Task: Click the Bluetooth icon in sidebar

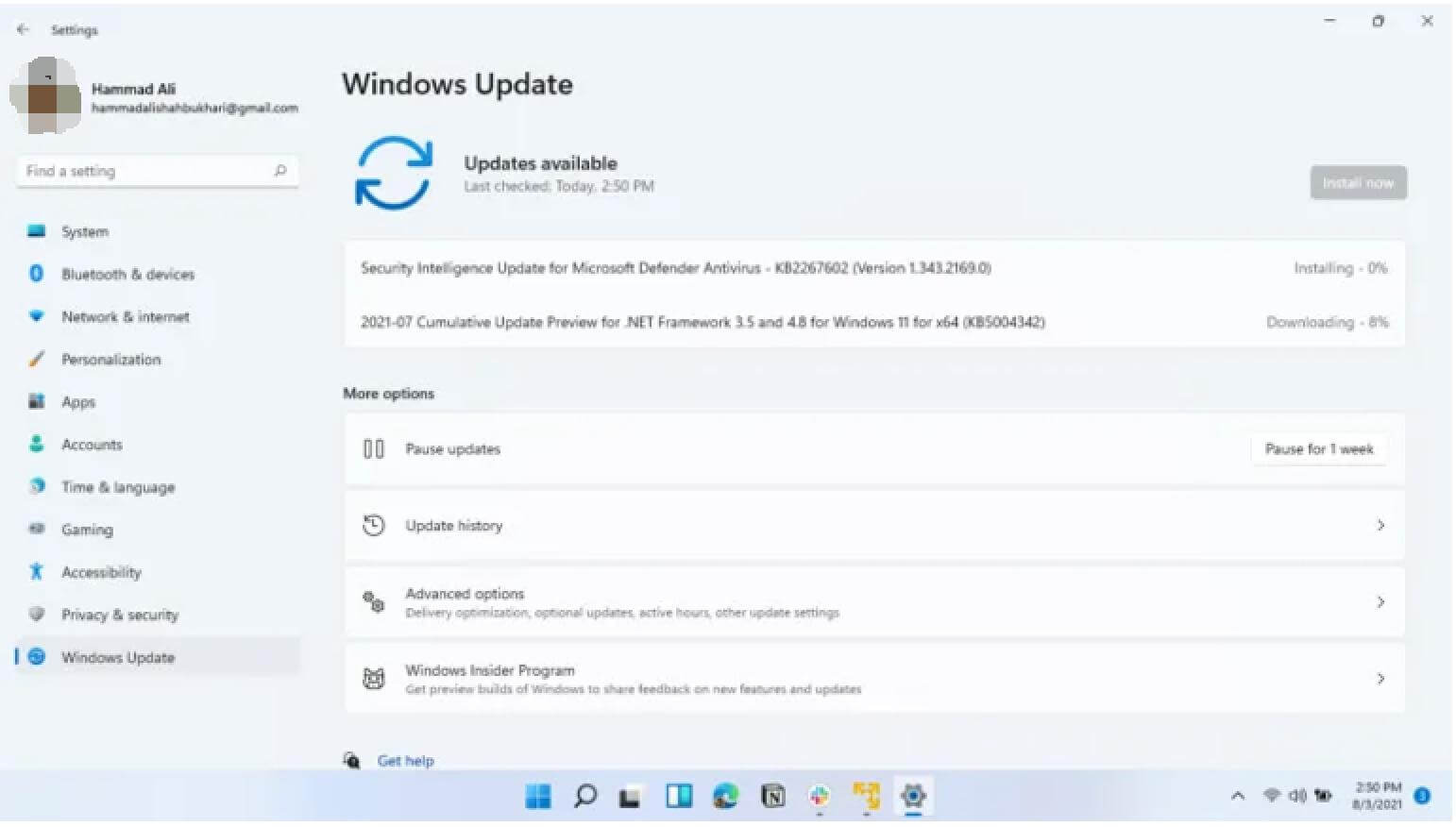Action: pos(36,274)
